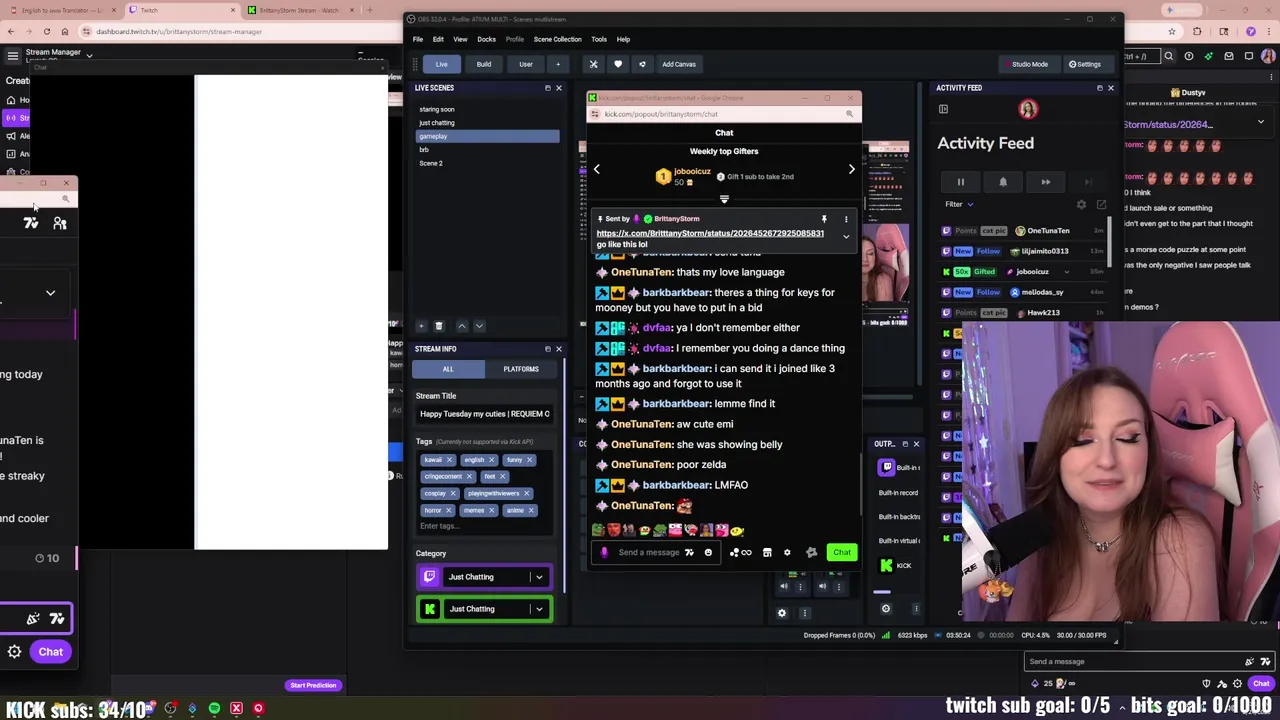Skip forward in the Activity Feed

[x=1046, y=182]
